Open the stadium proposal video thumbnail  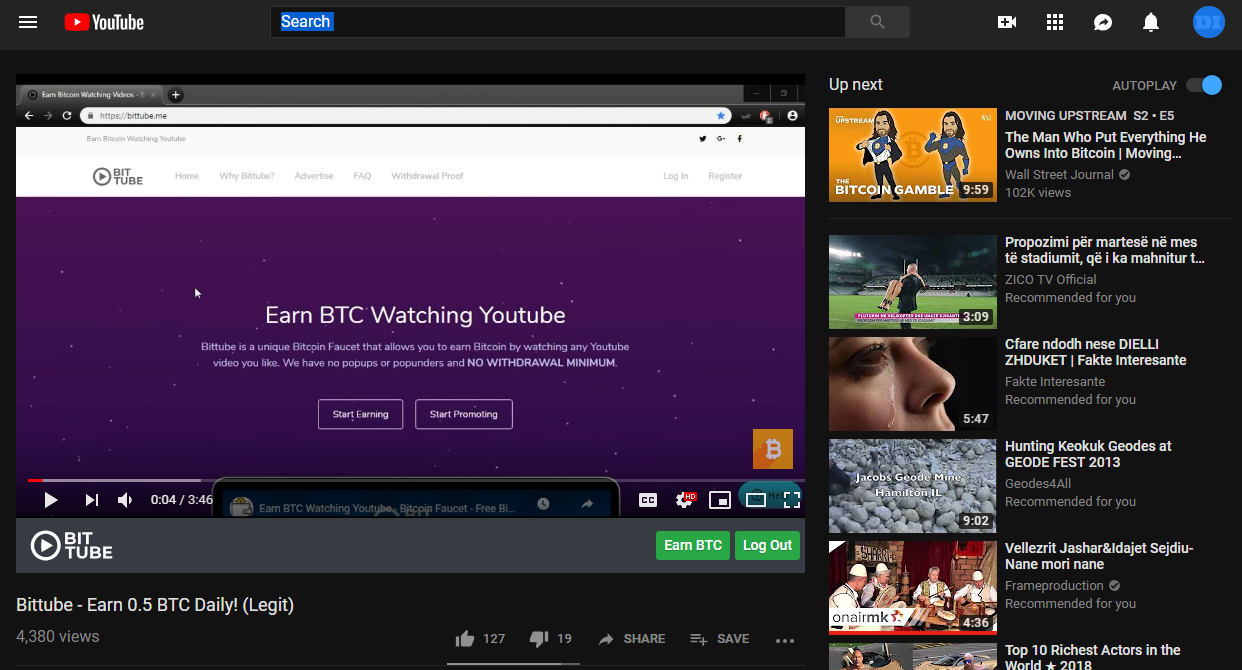[913, 282]
